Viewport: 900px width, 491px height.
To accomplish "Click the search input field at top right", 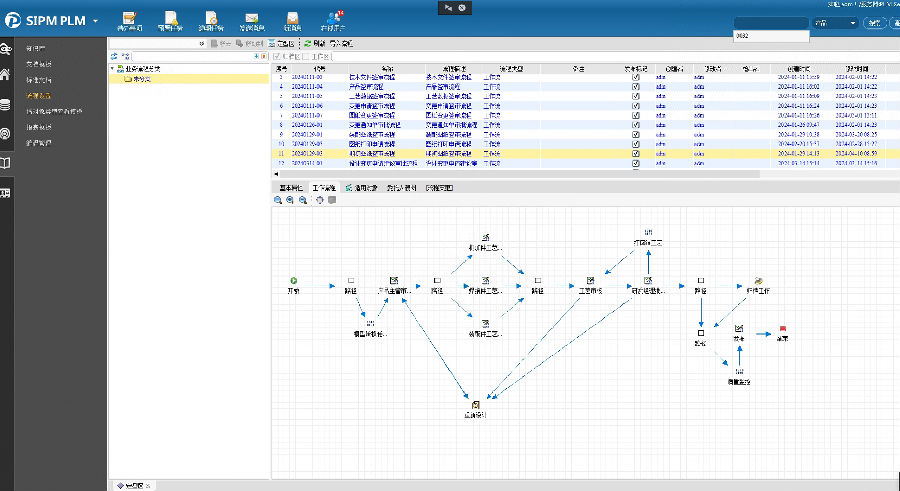I will point(770,22).
